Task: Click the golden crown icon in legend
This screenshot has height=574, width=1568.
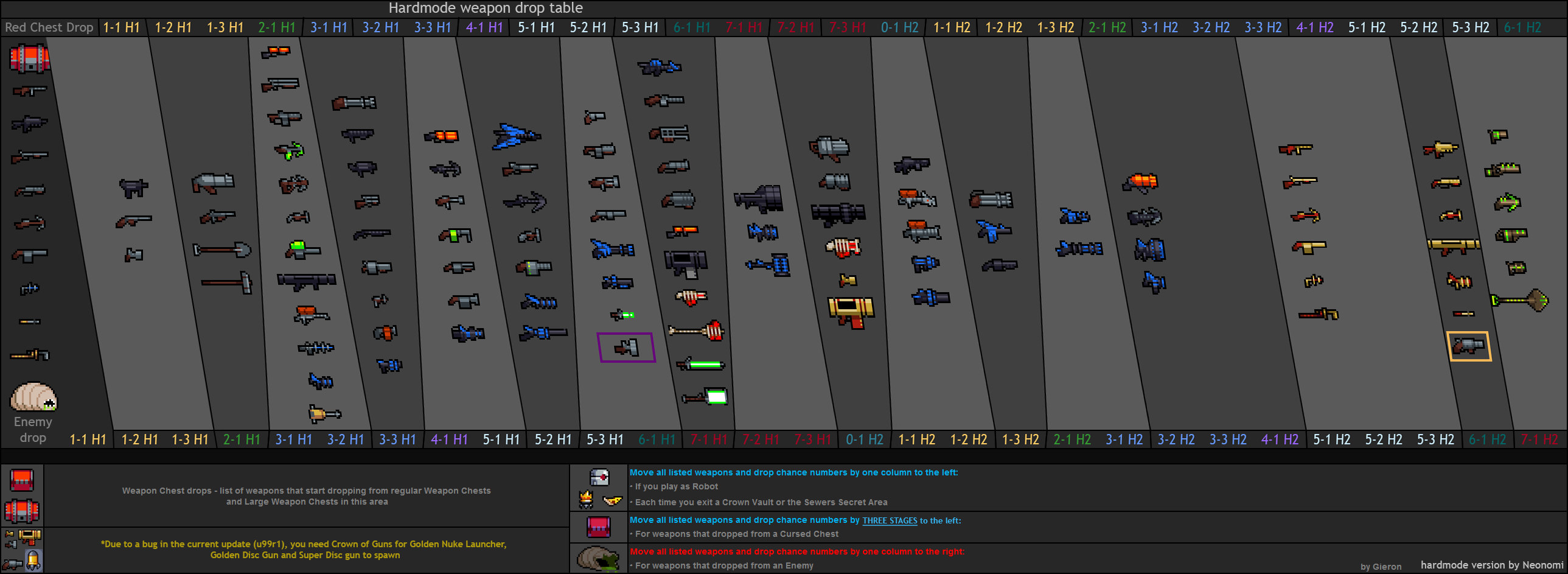Action: (585, 500)
